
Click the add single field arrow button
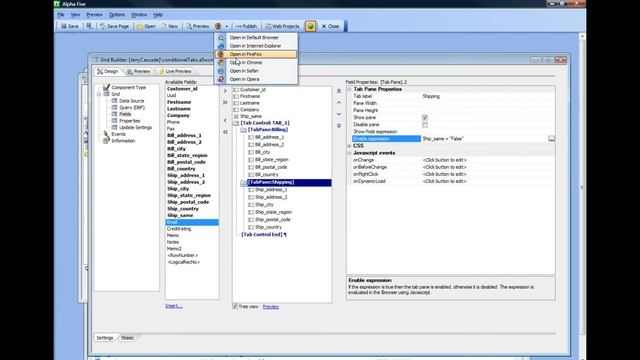225,91
